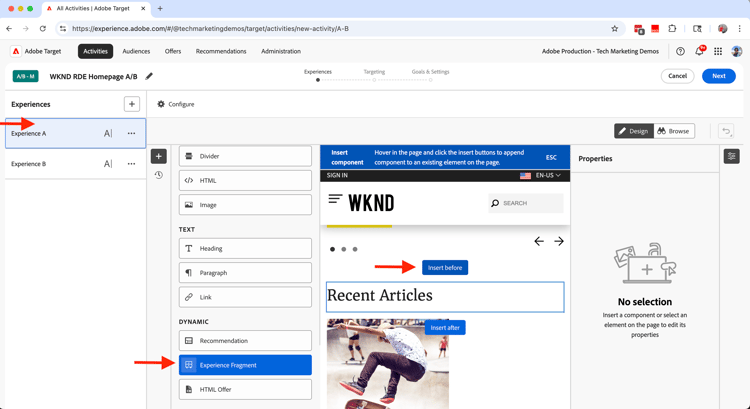Reload the browser page
This screenshot has height=409, width=750.
click(43, 29)
